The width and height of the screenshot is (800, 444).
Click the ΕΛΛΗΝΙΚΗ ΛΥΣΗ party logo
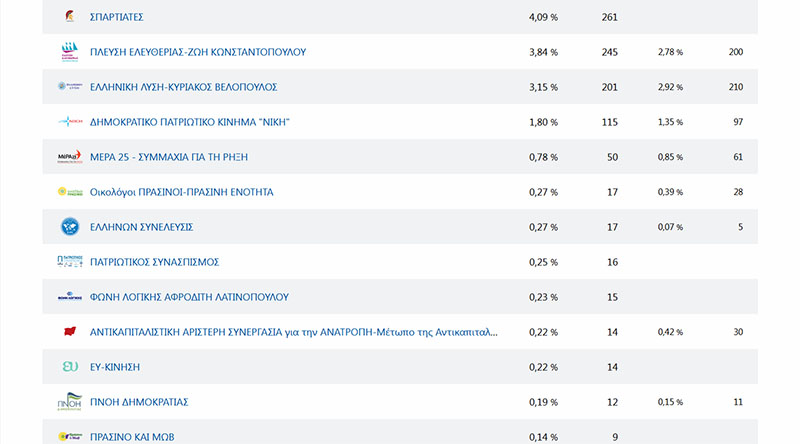point(68,87)
